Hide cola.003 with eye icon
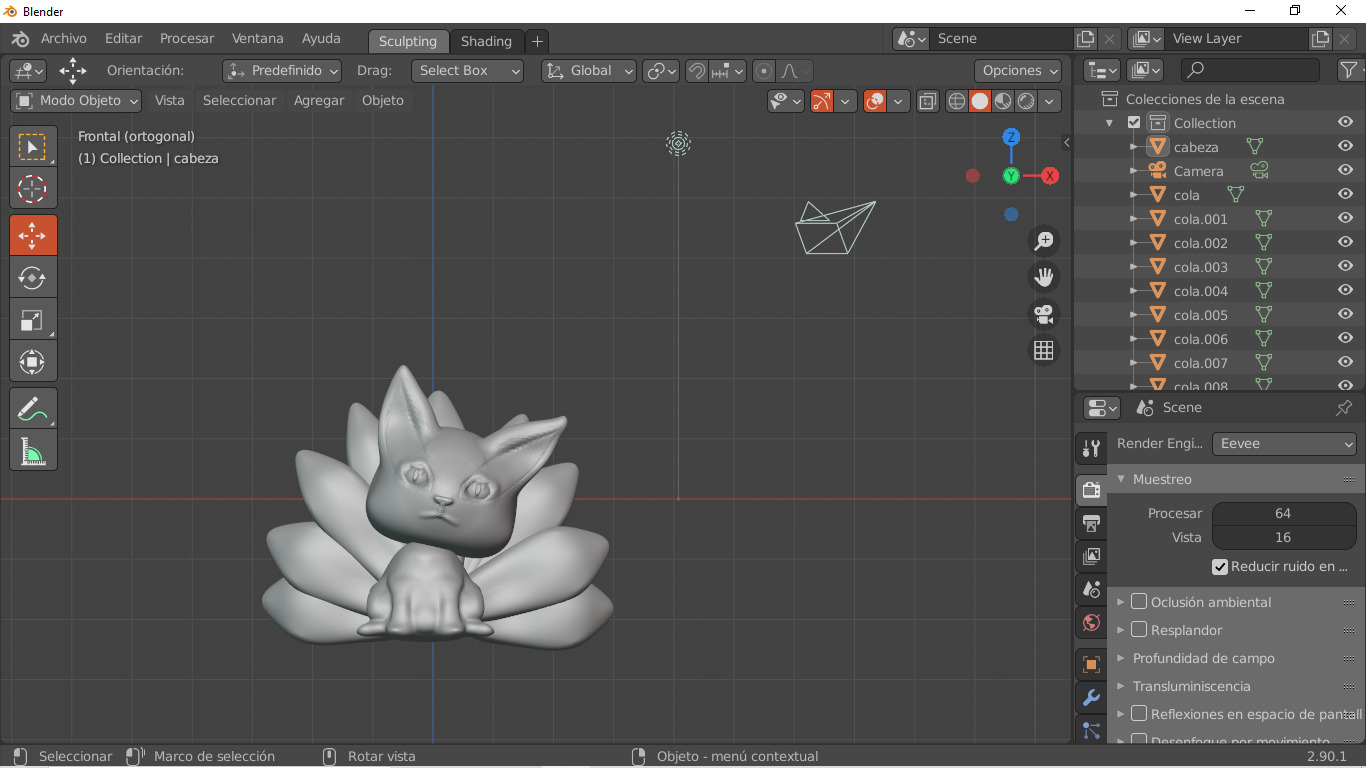The height and width of the screenshot is (768, 1366). point(1345,267)
